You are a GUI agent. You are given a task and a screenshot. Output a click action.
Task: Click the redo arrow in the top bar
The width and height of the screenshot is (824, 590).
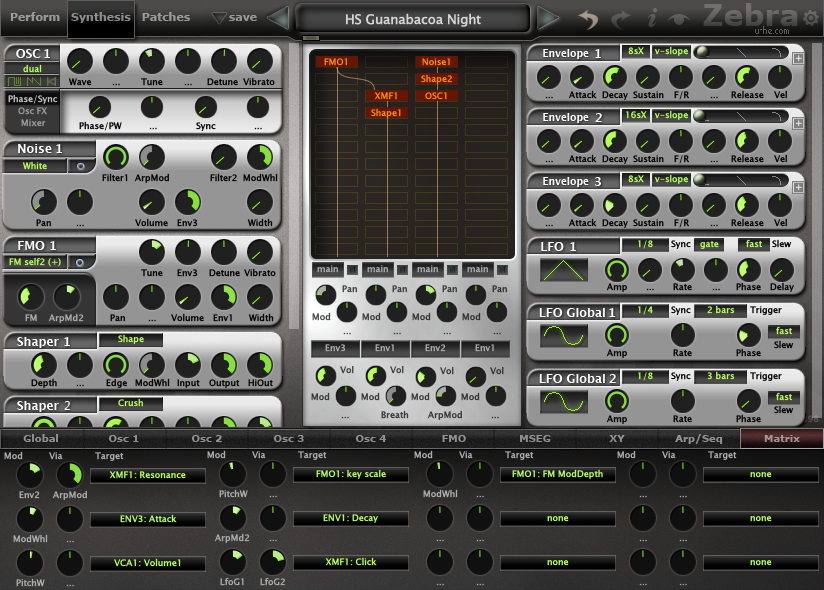(x=621, y=19)
